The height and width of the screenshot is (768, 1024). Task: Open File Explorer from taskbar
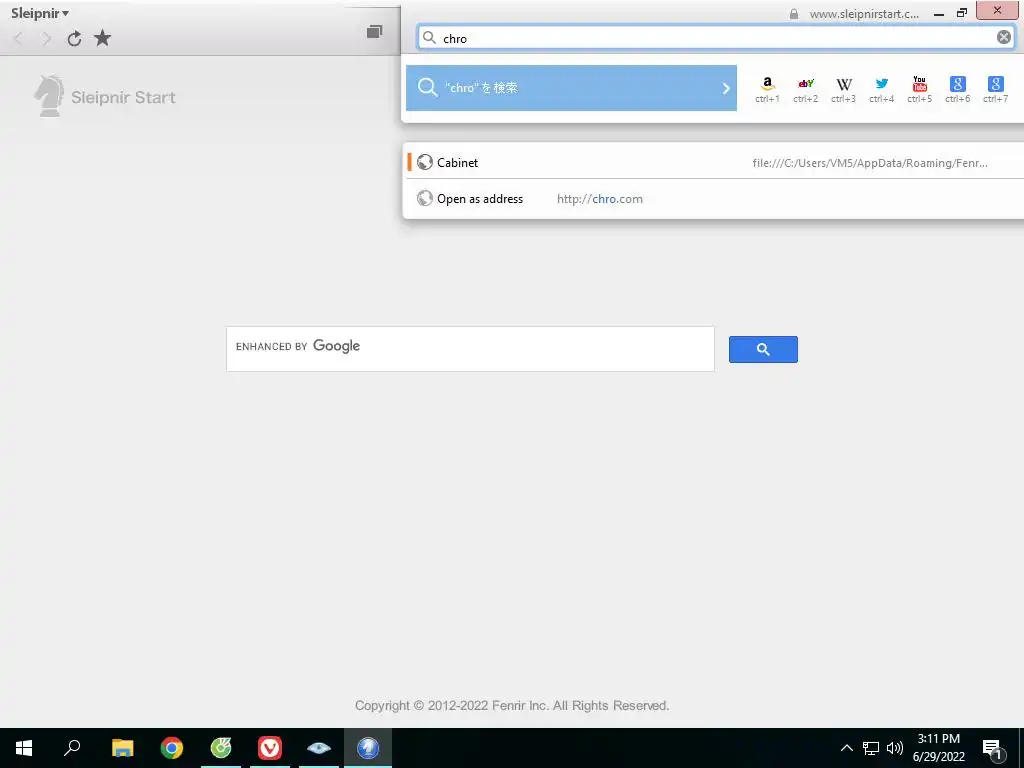click(122, 748)
